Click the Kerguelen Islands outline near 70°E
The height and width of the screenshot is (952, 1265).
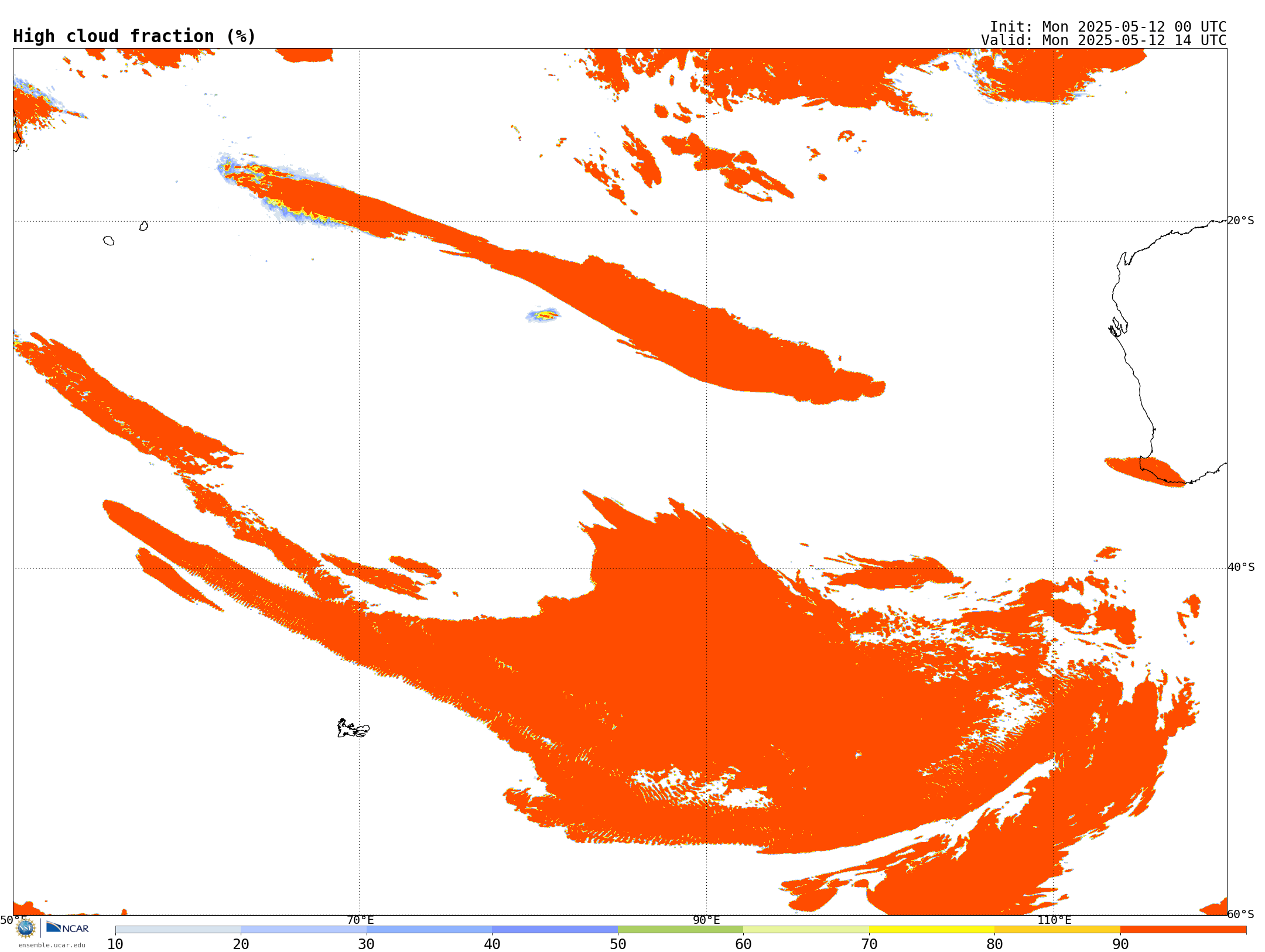point(353,728)
